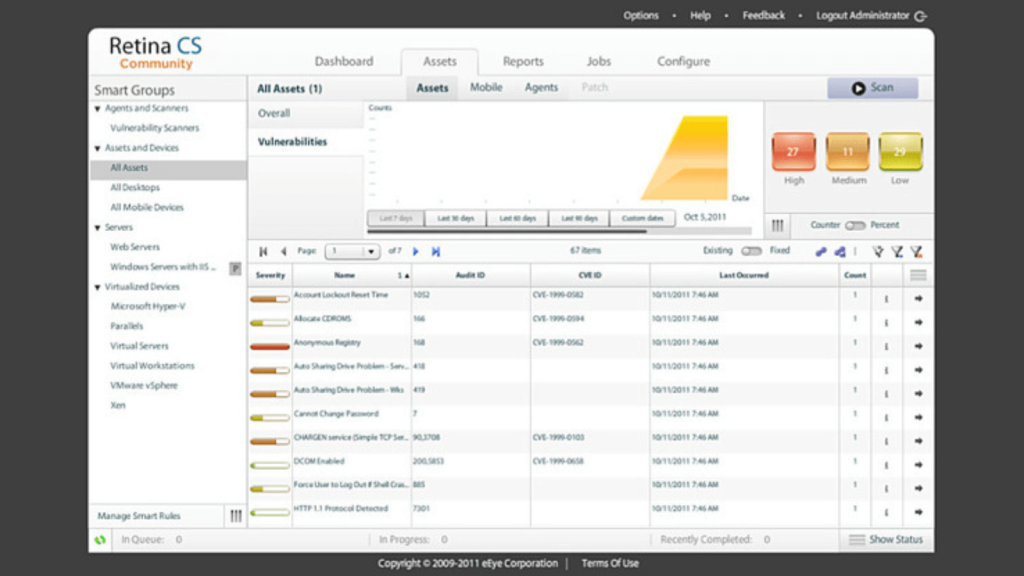Click the clear filter funnel icon

[x=916, y=251]
